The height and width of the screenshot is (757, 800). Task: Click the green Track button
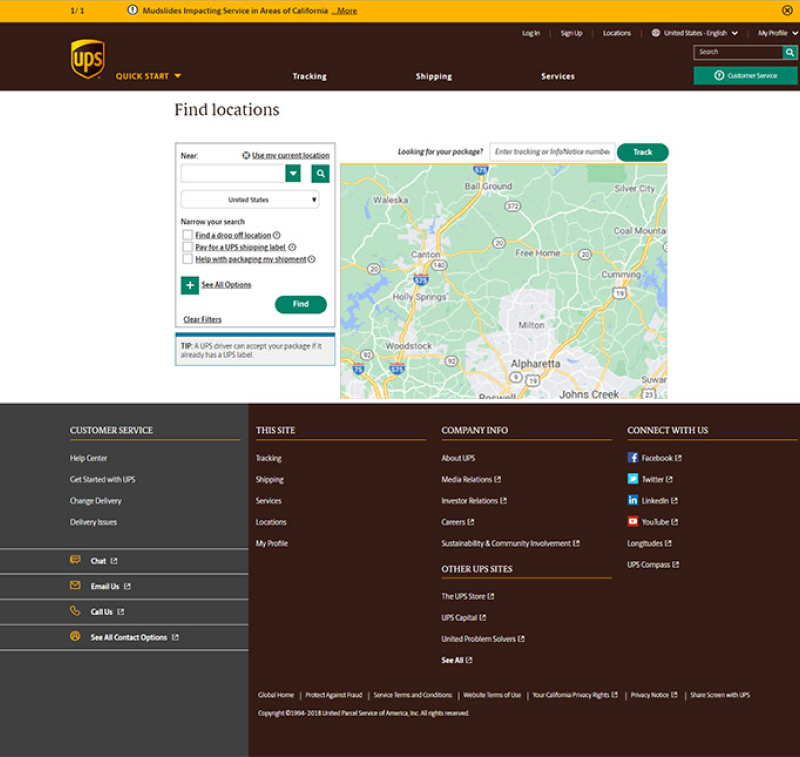pos(642,152)
